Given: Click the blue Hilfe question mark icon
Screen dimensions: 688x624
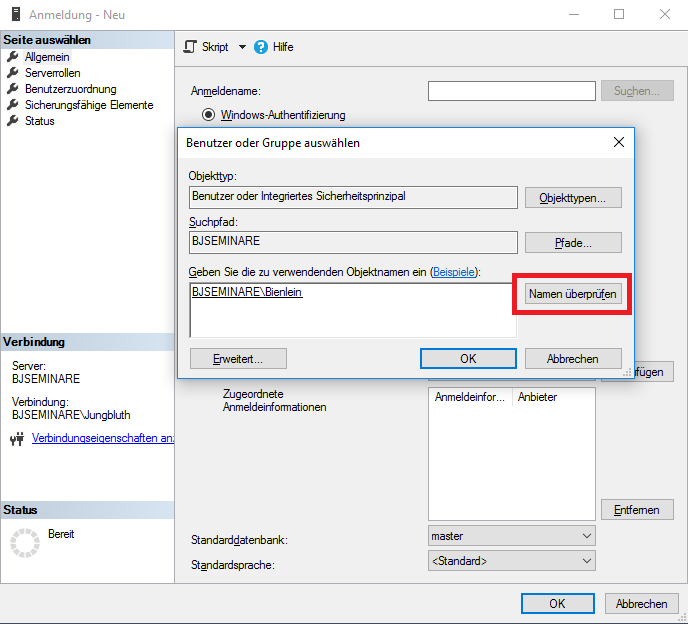Looking at the screenshot, I should [x=261, y=47].
